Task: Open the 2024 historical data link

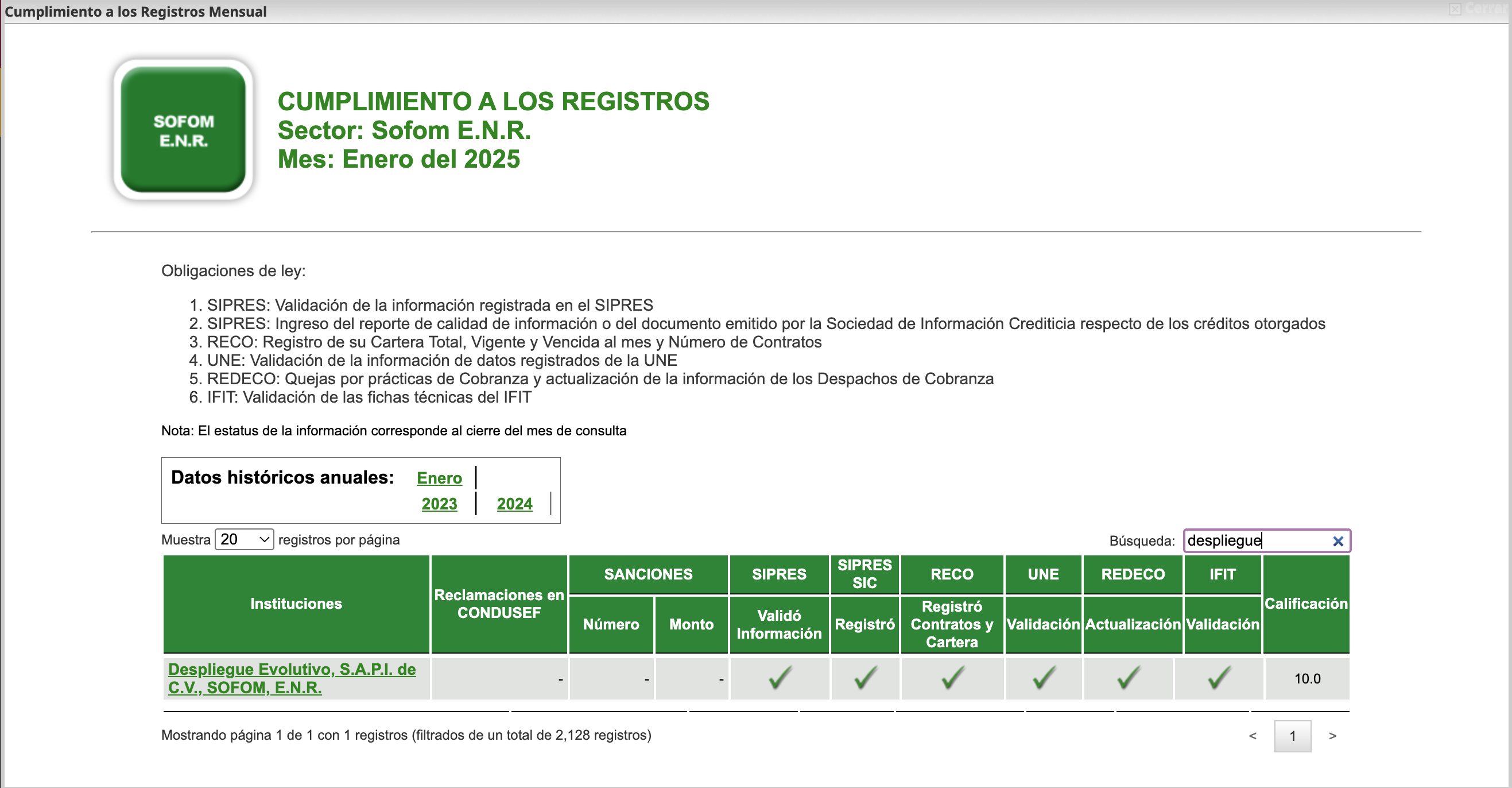Action: 514,504
